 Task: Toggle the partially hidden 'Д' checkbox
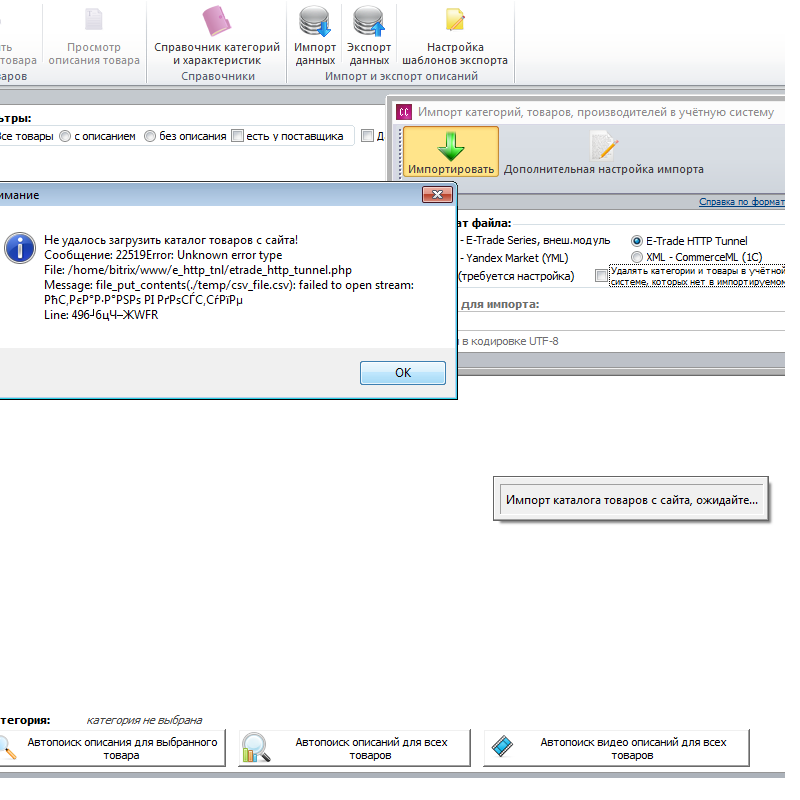point(367,136)
